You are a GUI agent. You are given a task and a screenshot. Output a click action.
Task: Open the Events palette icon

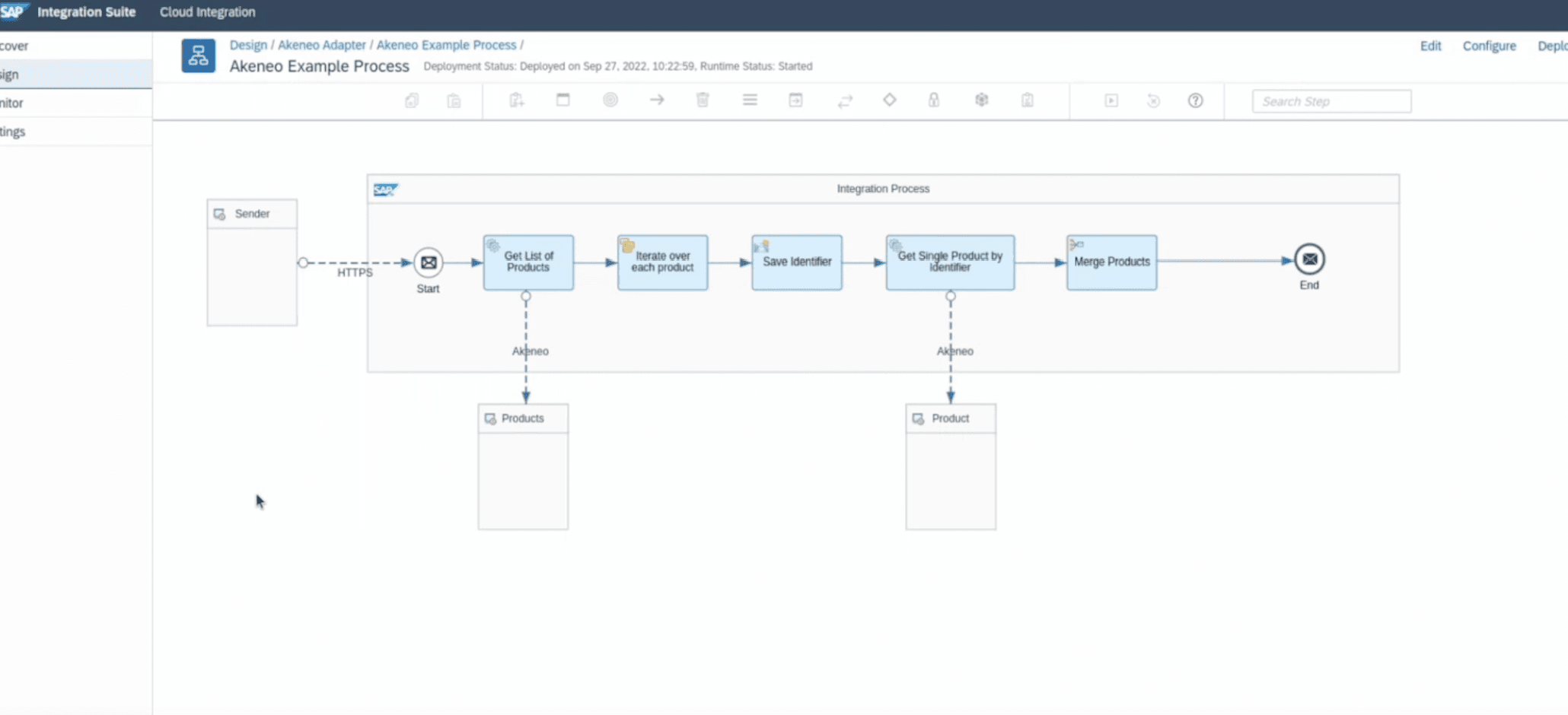610,100
